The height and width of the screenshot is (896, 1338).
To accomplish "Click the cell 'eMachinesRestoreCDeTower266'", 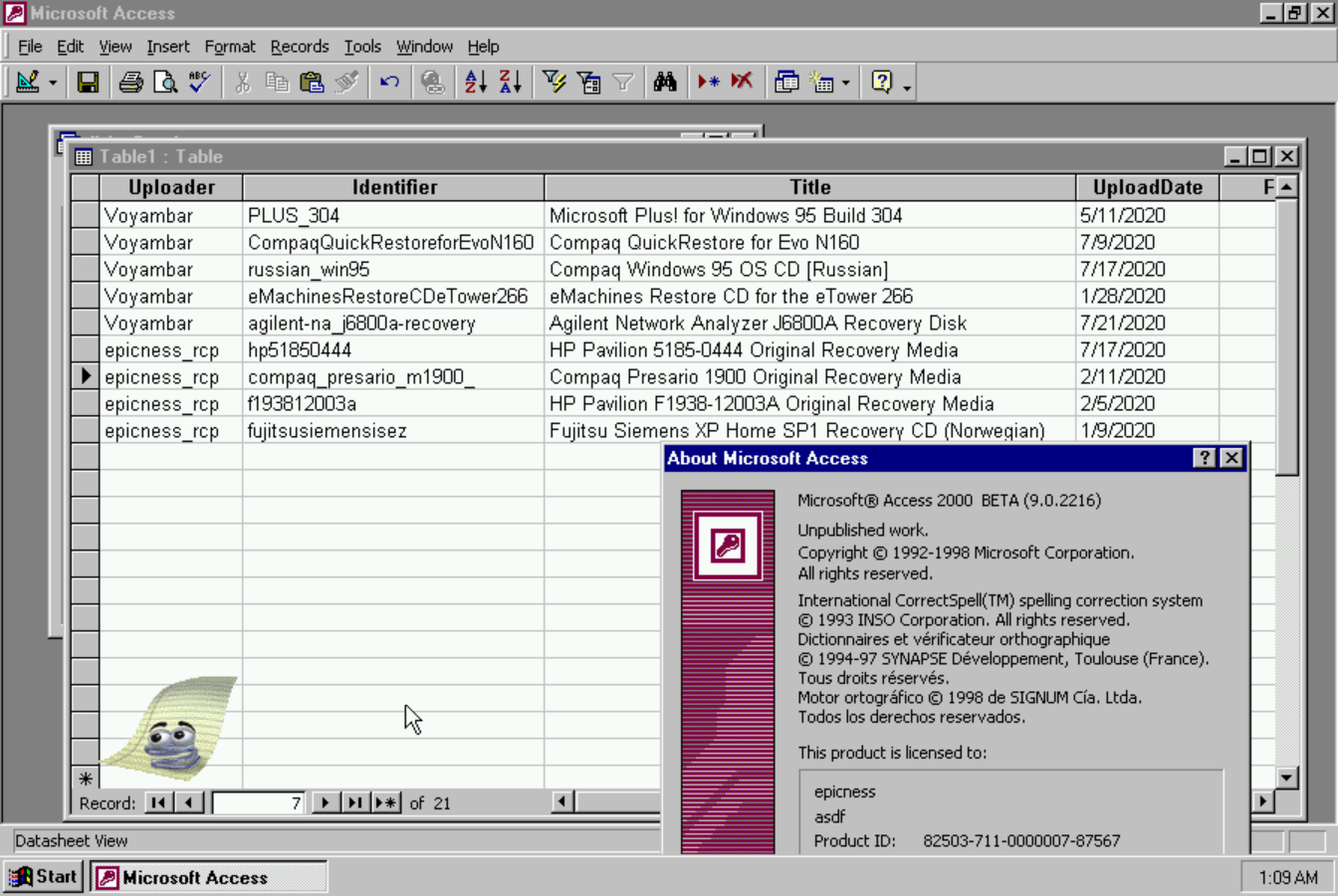I will 394,296.
